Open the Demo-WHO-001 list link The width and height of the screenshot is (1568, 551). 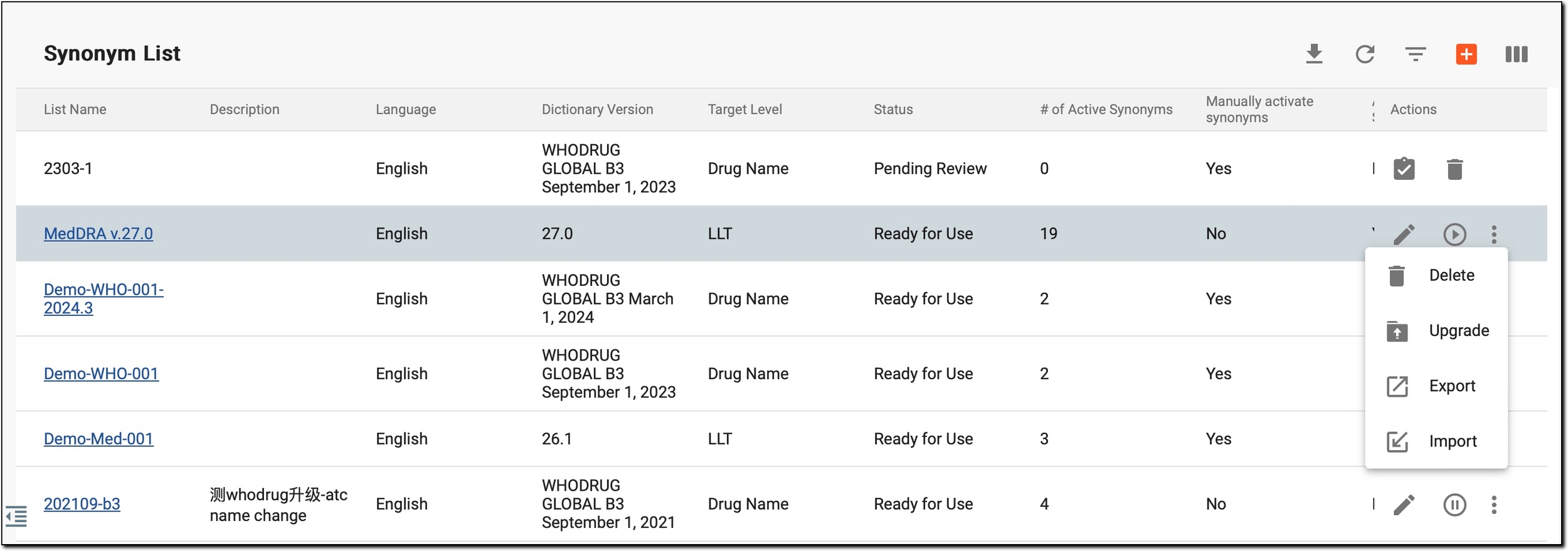(101, 374)
